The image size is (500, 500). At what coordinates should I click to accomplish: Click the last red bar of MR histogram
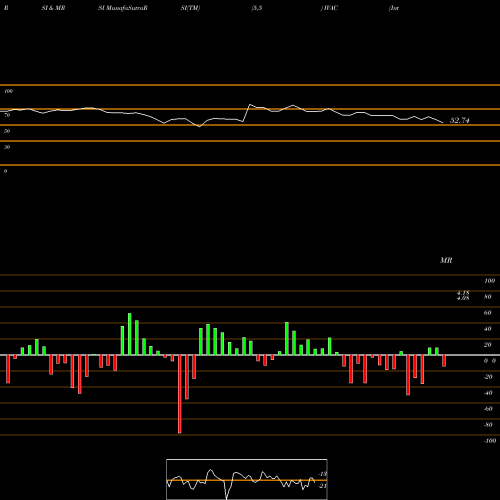point(444,361)
